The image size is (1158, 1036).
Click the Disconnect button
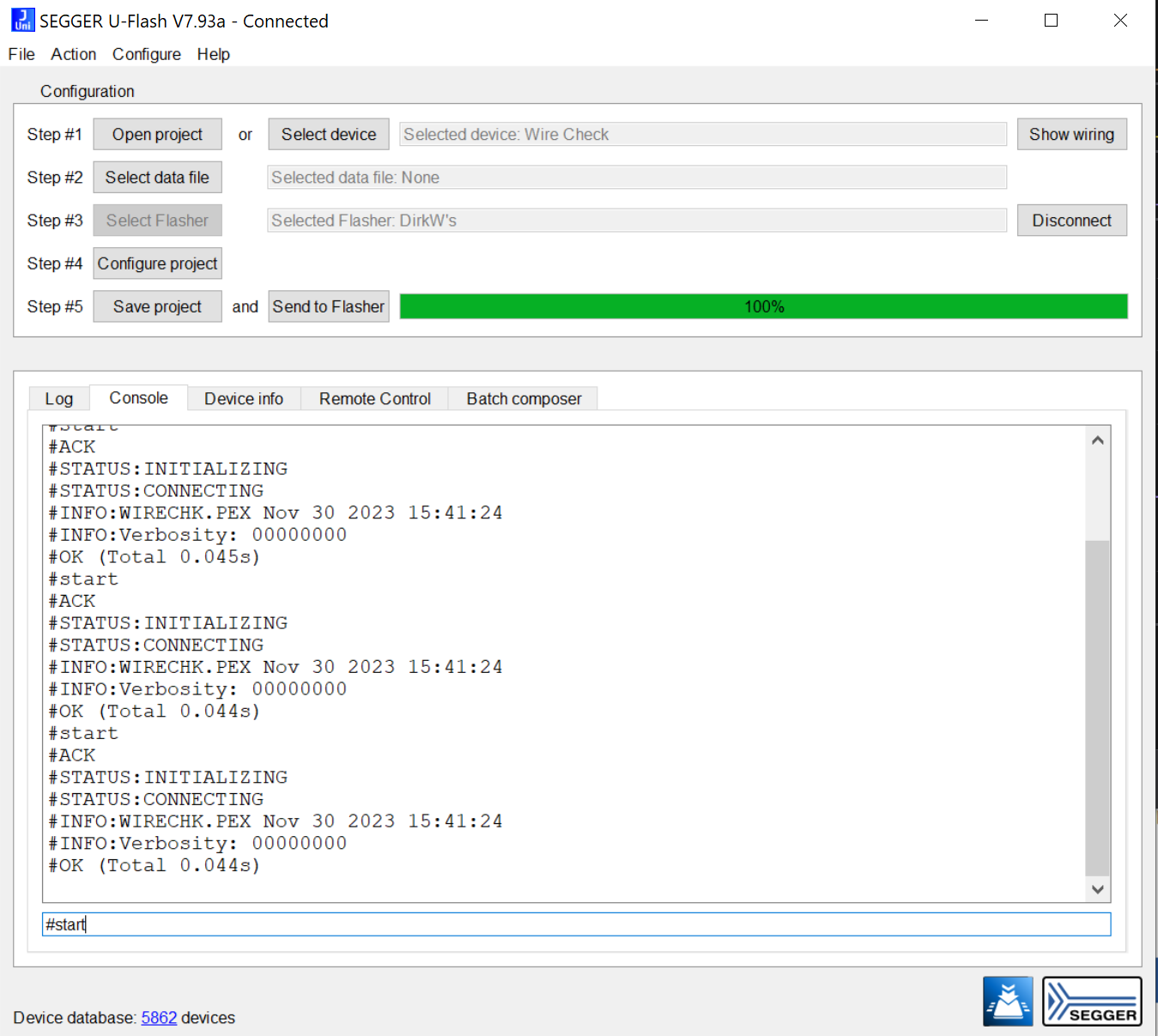click(x=1072, y=221)
